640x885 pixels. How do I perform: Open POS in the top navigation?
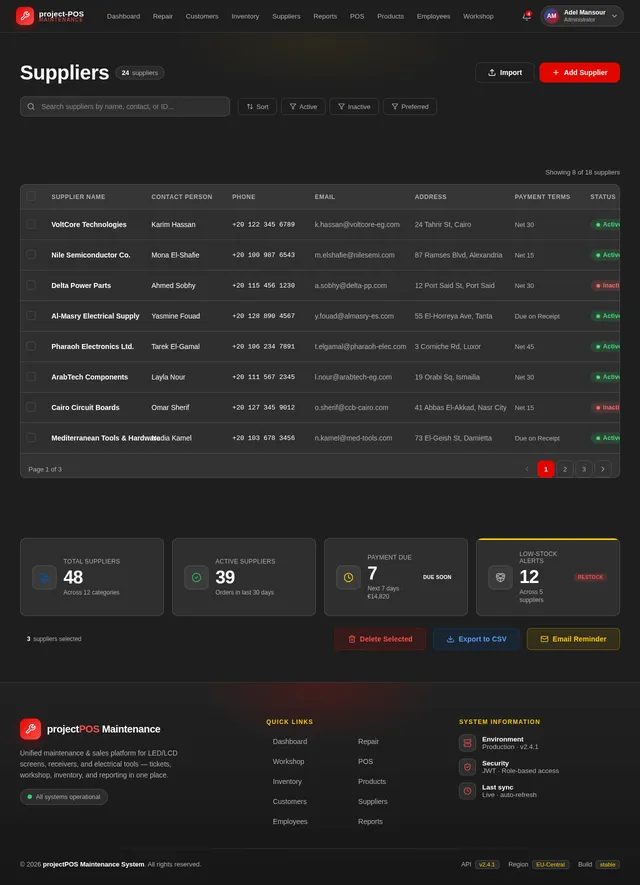357,16
